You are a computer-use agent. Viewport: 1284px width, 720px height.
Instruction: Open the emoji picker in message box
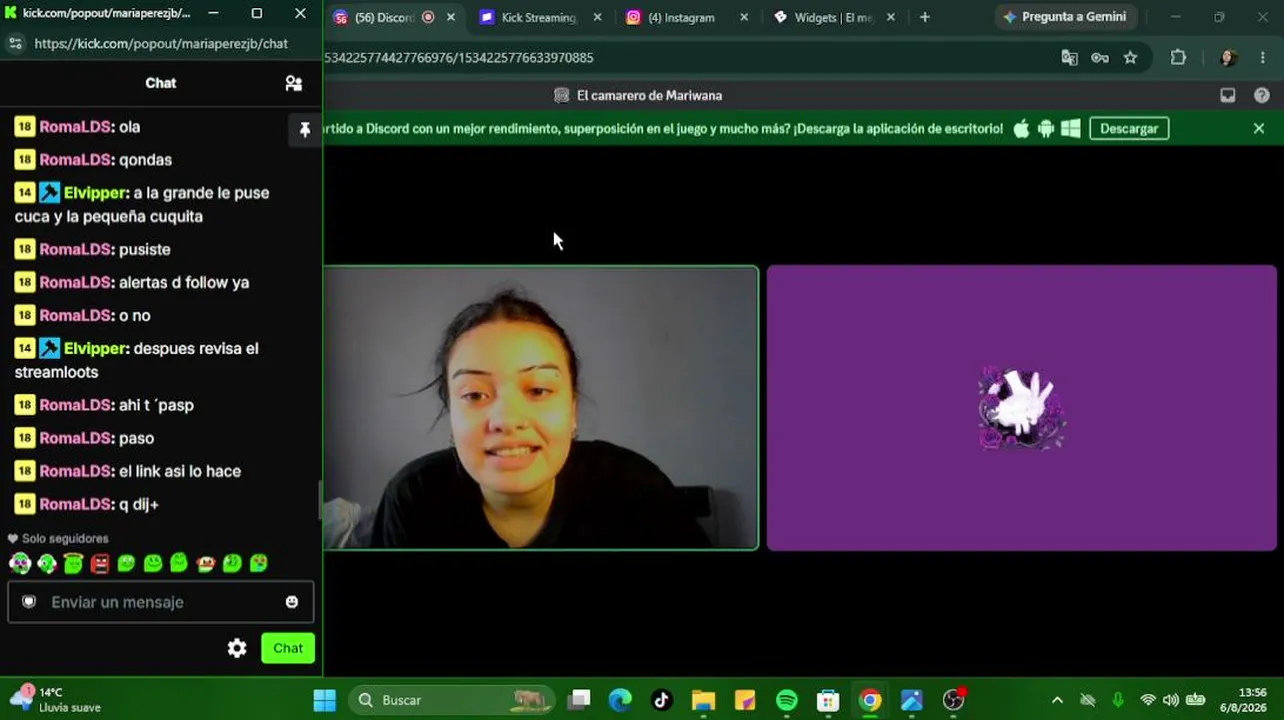(292, 602)
